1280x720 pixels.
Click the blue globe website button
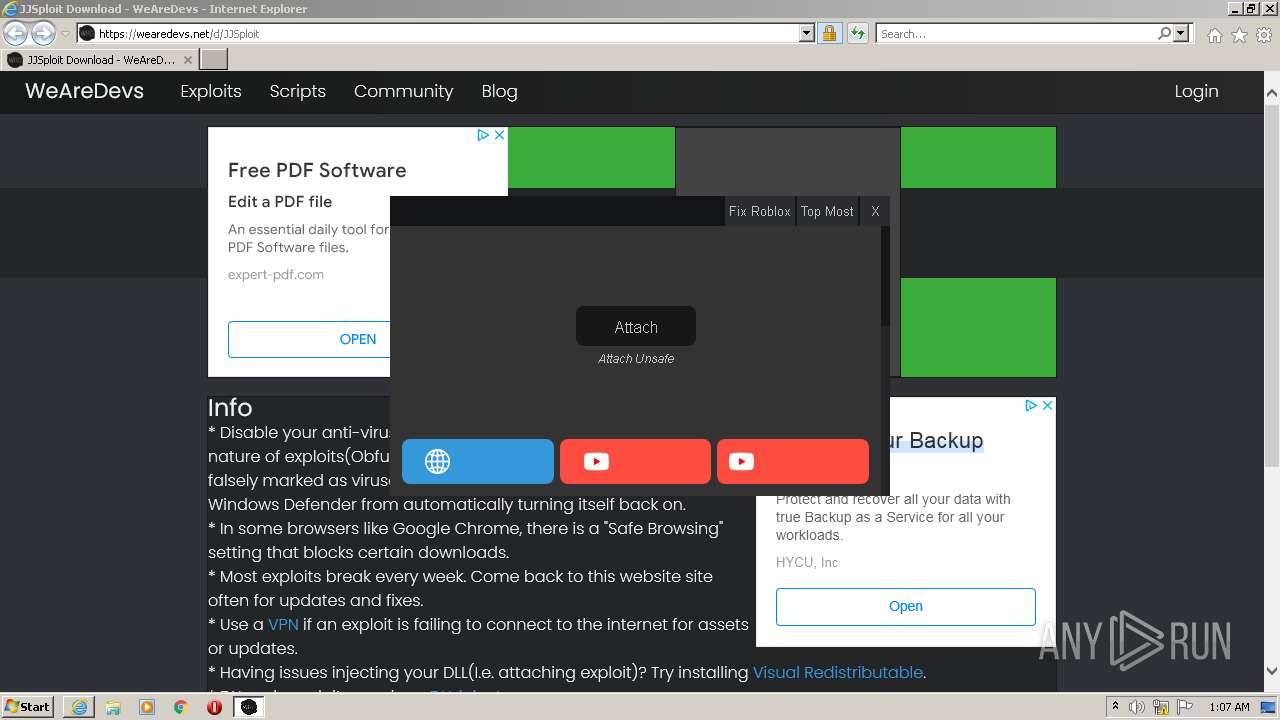[477, 461]
